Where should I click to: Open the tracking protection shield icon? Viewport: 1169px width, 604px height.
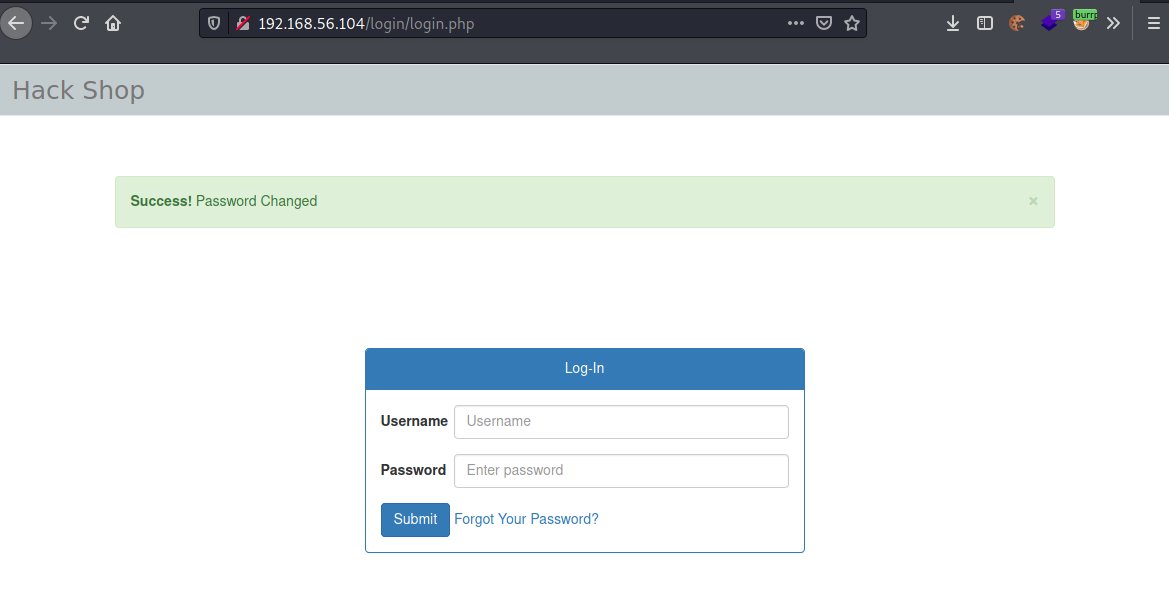[211, 22]
